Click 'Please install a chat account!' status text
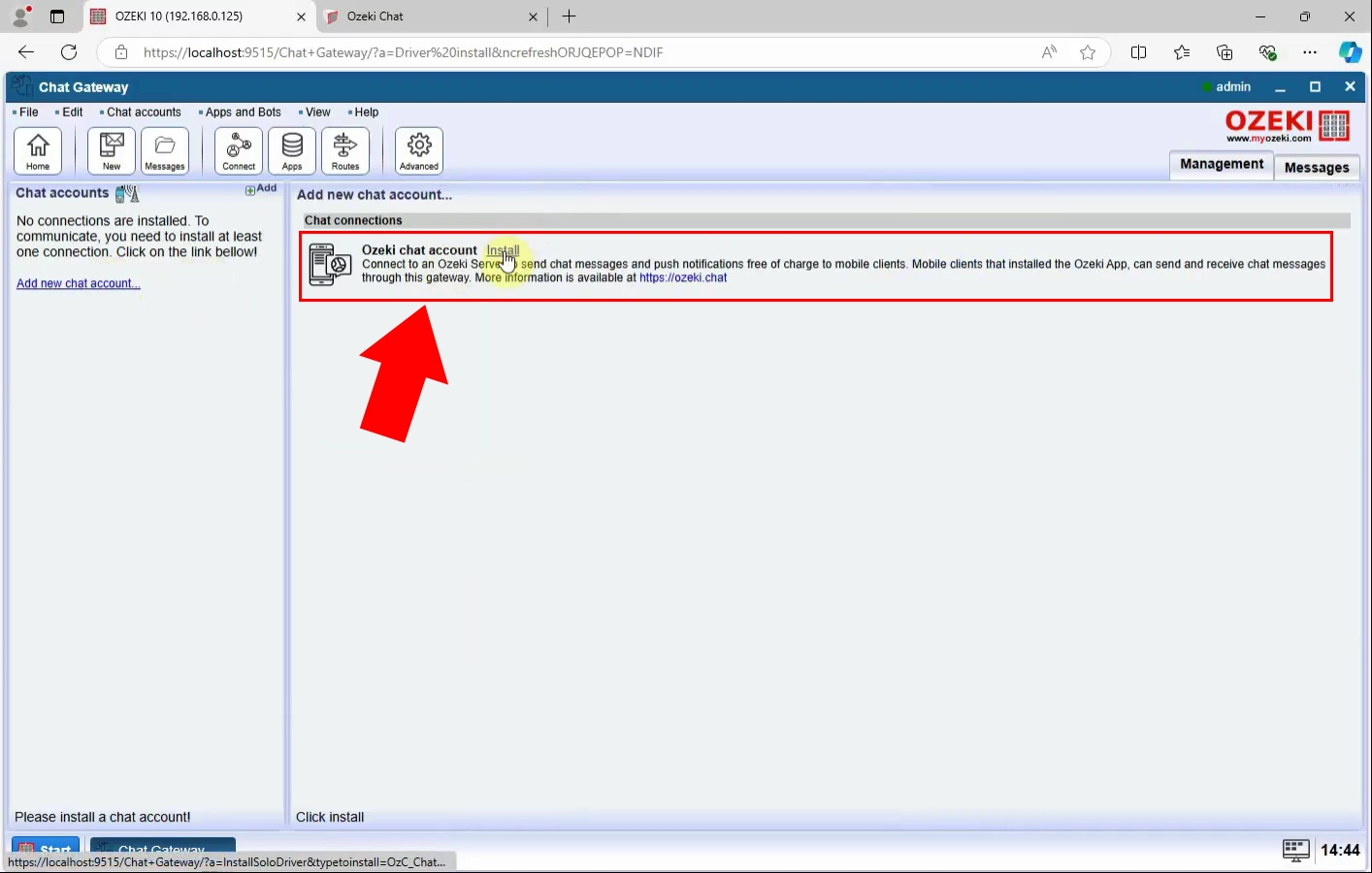Screen dimensions: 1372x873 [103, 817]
